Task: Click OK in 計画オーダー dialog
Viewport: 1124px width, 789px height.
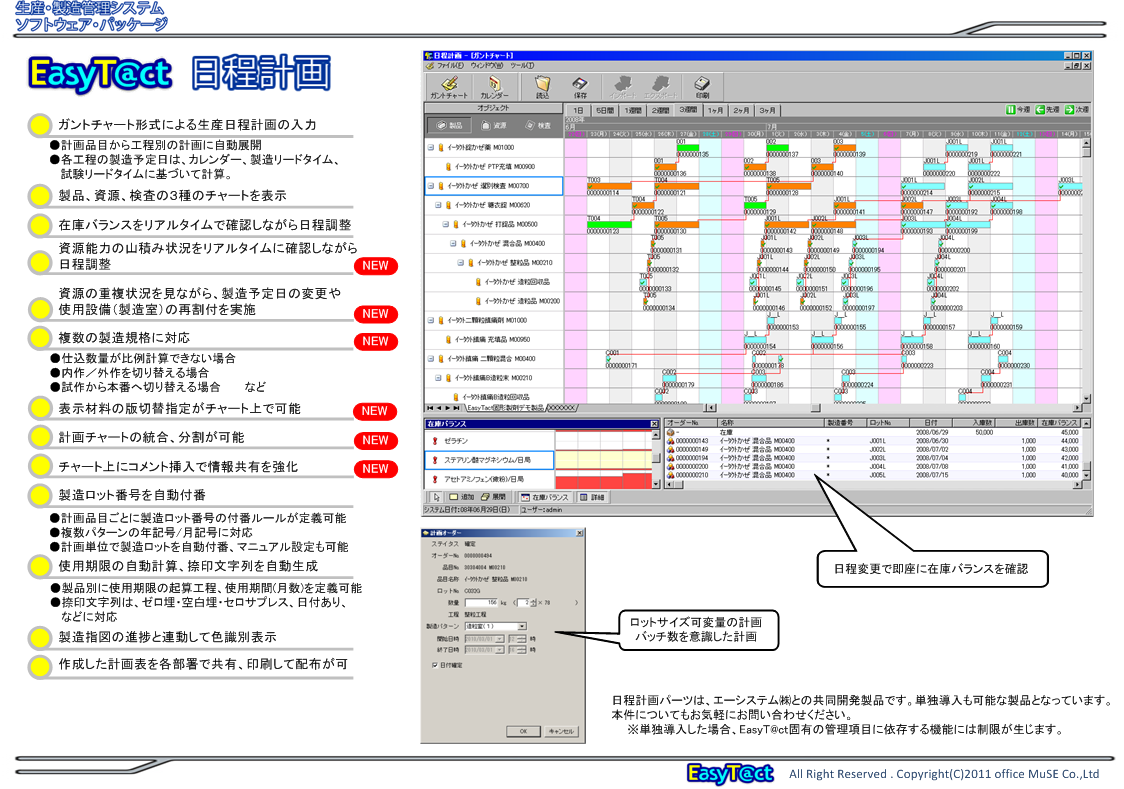Action: 523,732
